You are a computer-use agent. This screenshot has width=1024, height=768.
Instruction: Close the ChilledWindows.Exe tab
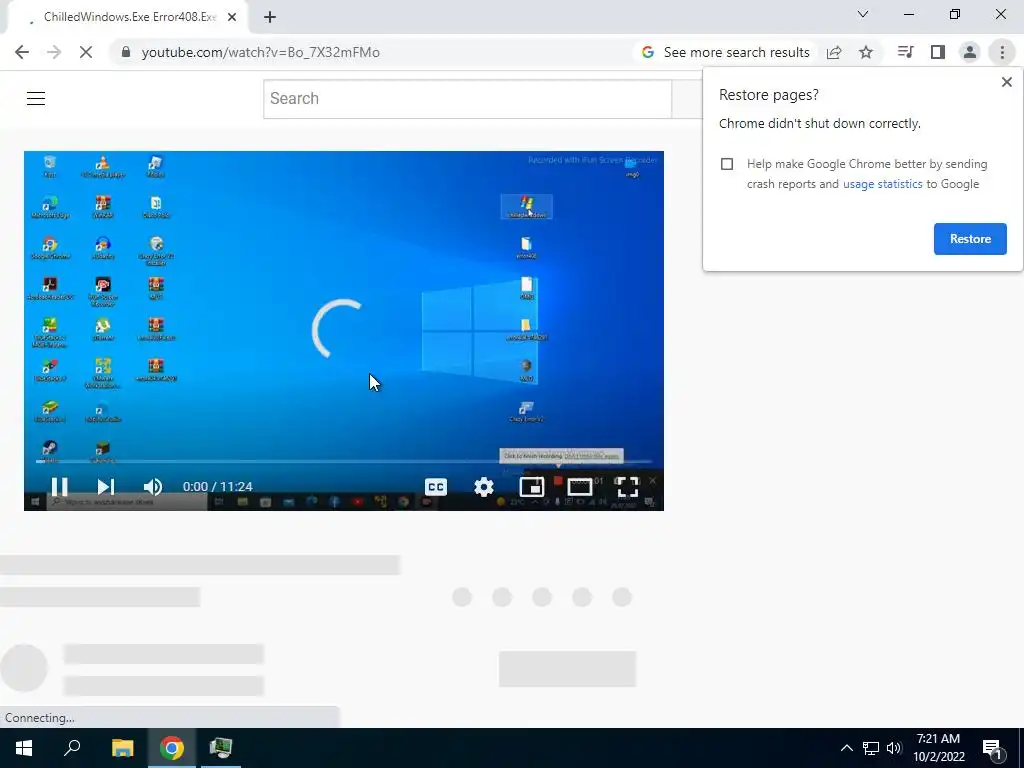coord(232,17)
